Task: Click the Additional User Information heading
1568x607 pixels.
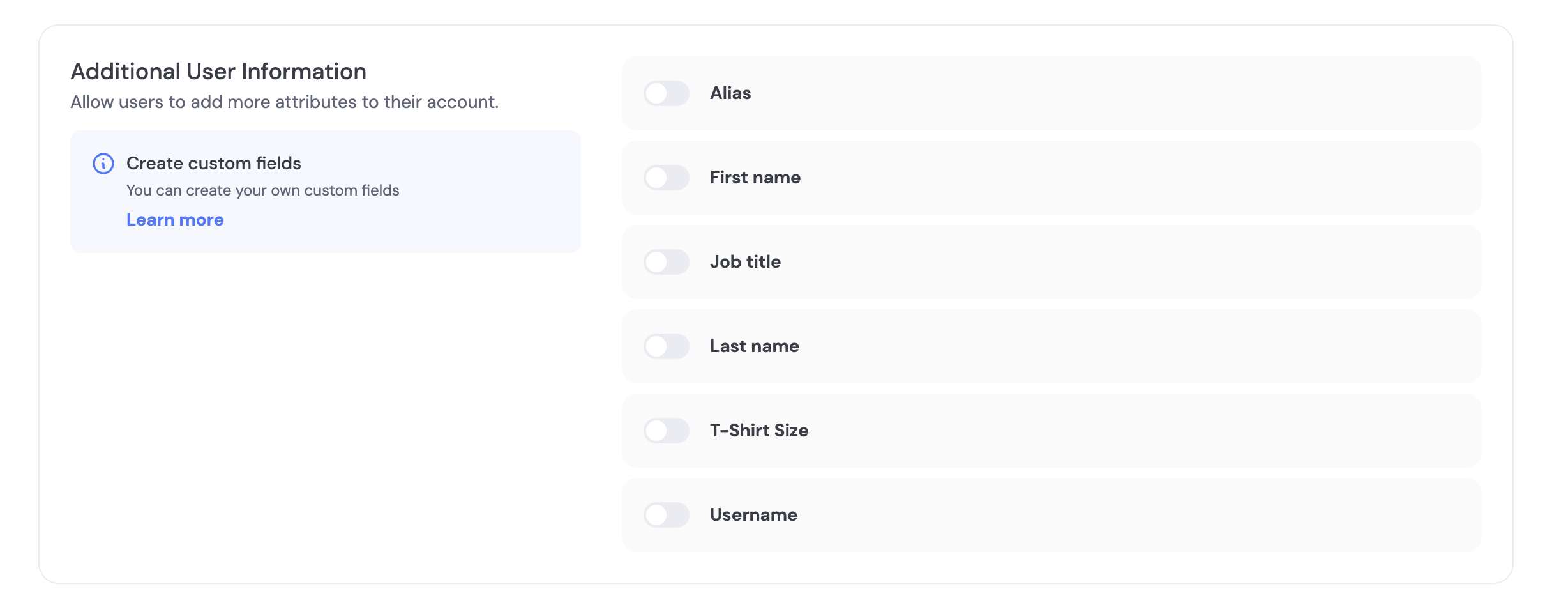Action: pyautogui.click(x=218, y=72)
